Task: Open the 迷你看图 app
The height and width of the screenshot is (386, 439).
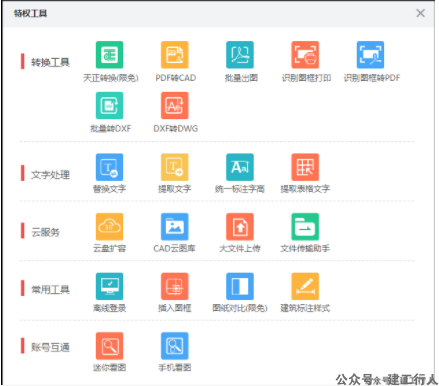Action: [109, 346]
